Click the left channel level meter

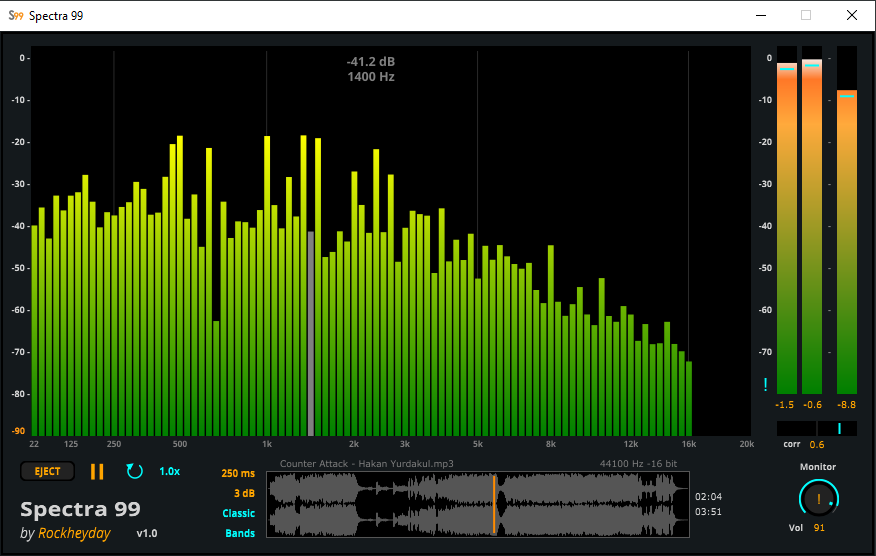[787, 230]
